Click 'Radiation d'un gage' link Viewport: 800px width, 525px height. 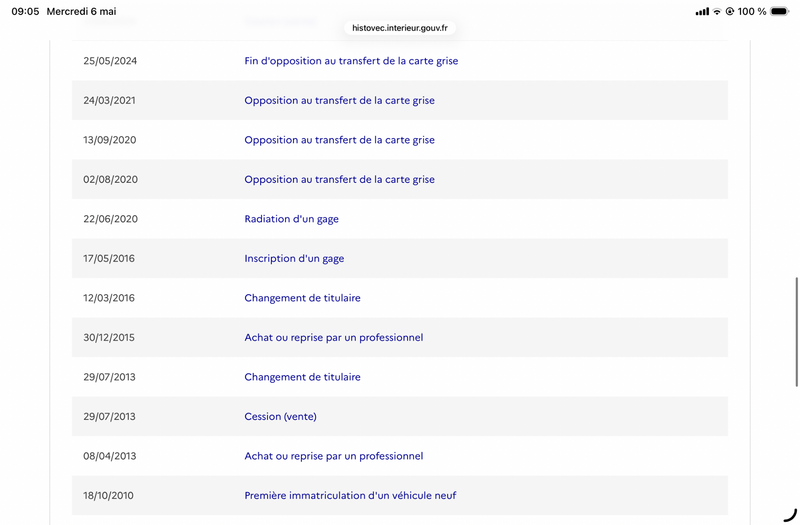pos(291,219)
